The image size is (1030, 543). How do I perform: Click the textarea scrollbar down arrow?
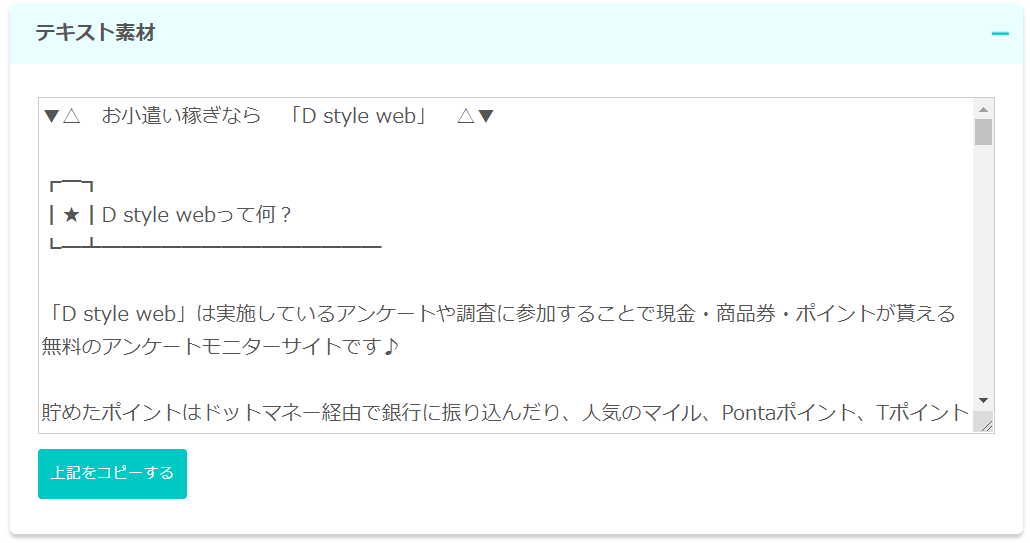983,401
